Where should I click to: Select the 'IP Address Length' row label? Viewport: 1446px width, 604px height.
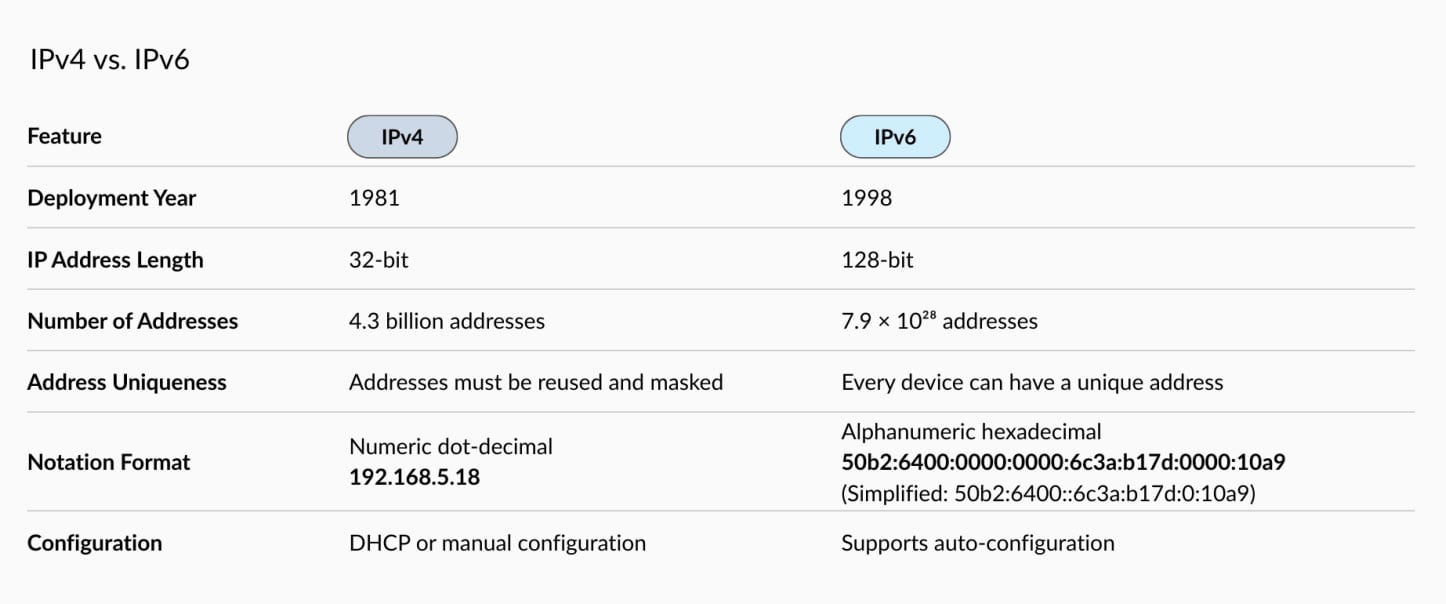115,260
